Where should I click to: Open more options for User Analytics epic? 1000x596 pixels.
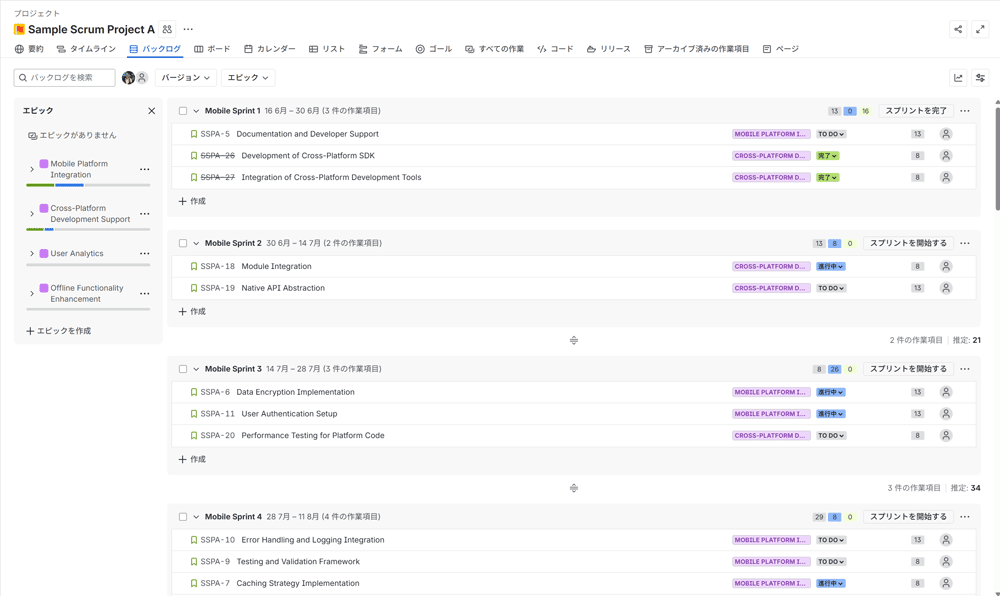(145, 254)
